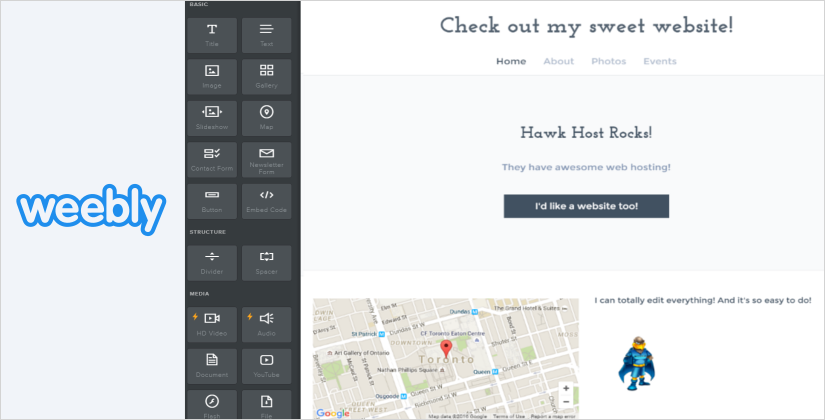Select the Text element tile

click(266, 35)
